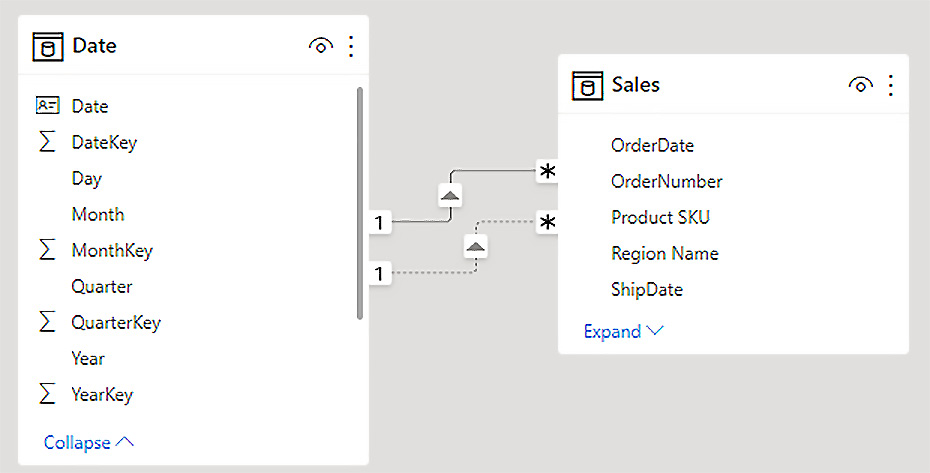Screen dimensions: 930x473
Task: Click the one-side marker of inactive dotted relationship
Action: click(x=379, y=273)
